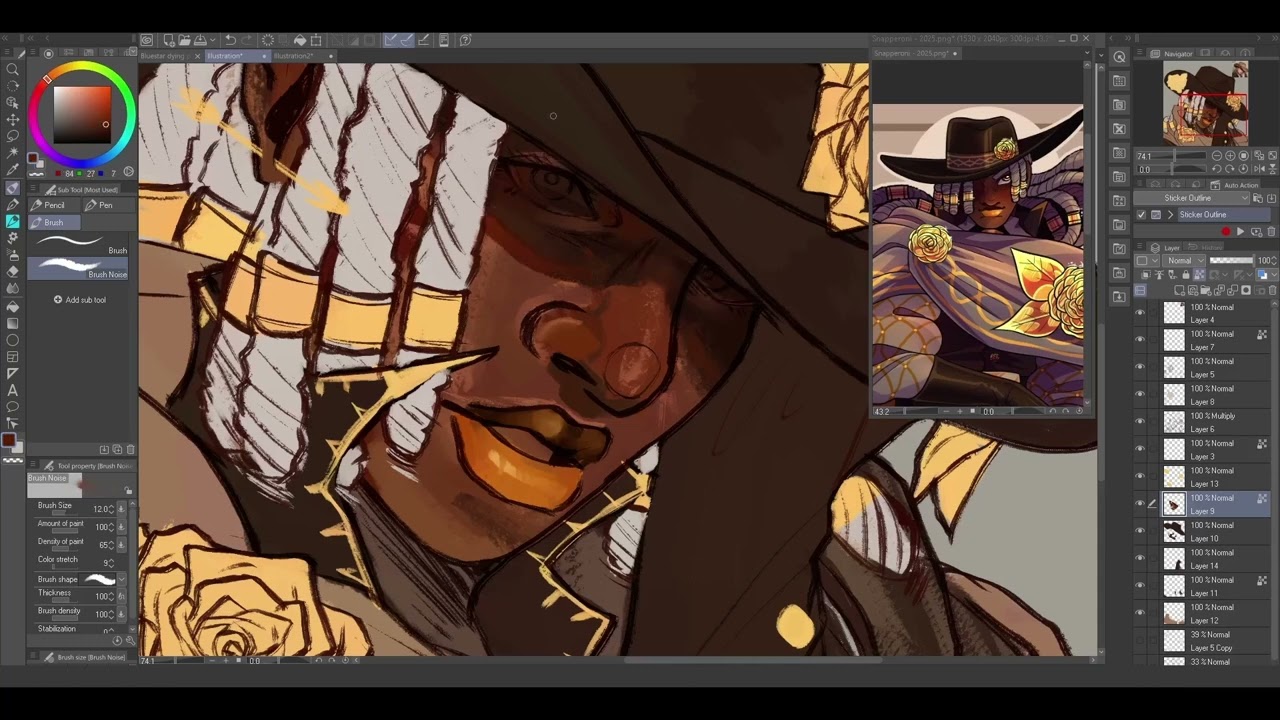This screenshot has width=1280, height=720.
Task: Select the Fill bucket tool
Action: (13, 305)
